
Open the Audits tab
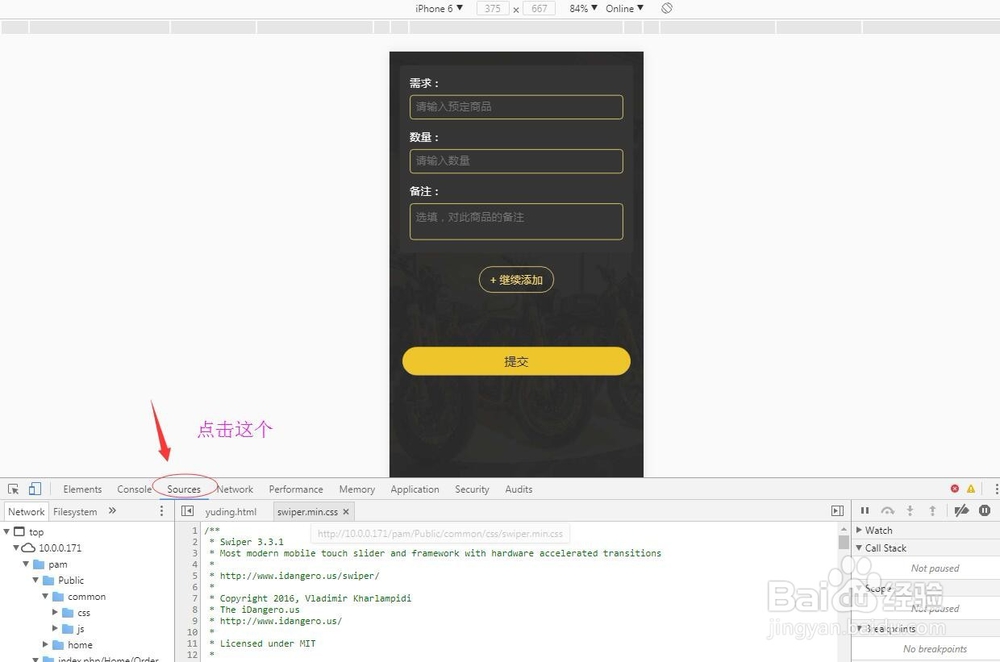(x=518, y=489)
